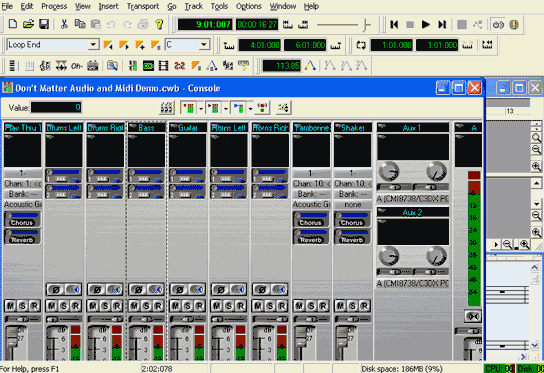Open record meter options dropdown arrow
The width and height of the screenshot is (544, 373).
201,108
